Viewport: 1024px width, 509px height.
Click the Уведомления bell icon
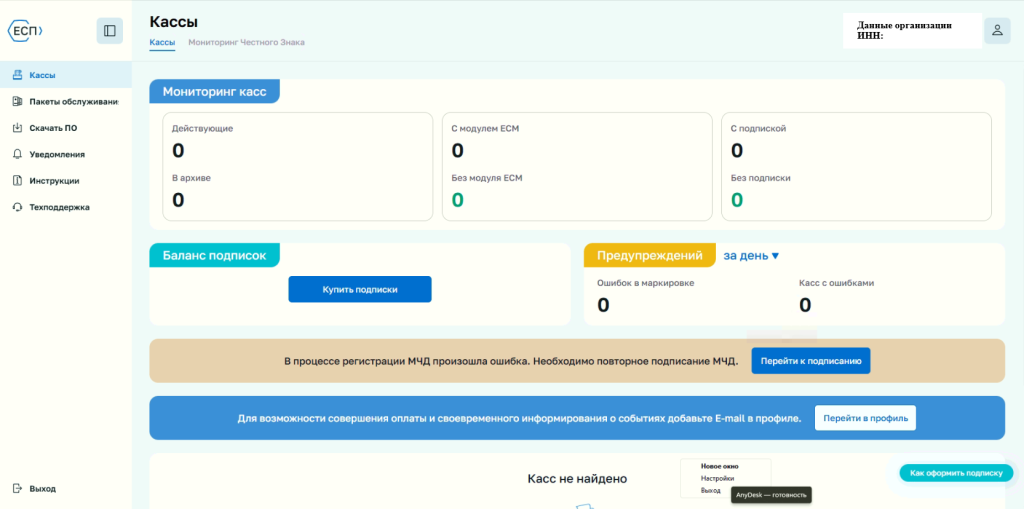click(18, 154)
